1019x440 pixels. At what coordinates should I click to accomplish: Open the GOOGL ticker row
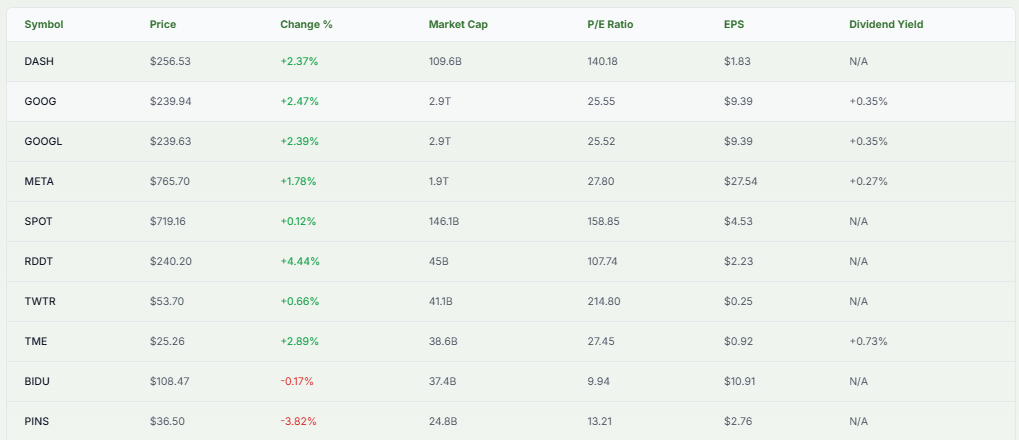(x=43, y=141)
